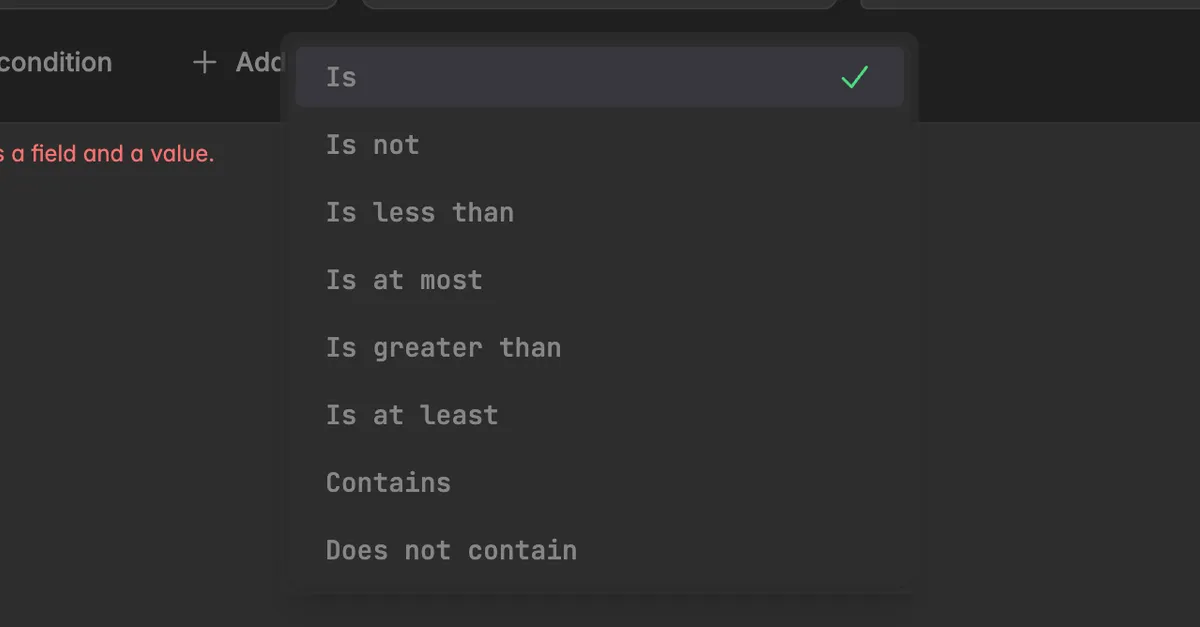The image size is (1200, 627).
Task: Click the Add button text
Action: click(259, 62)
